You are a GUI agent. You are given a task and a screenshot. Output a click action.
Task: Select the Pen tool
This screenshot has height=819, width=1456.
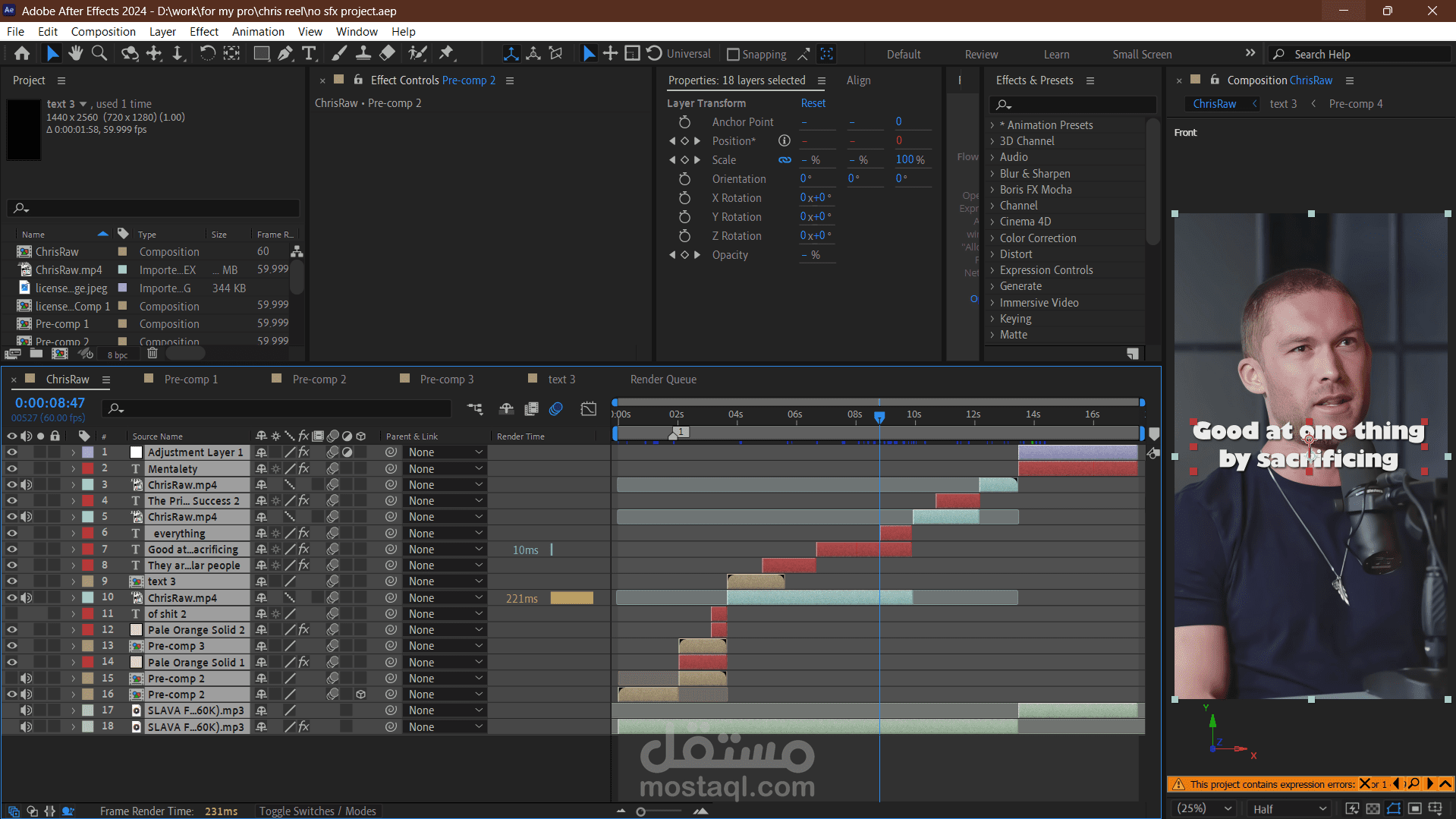coord(285,54)
